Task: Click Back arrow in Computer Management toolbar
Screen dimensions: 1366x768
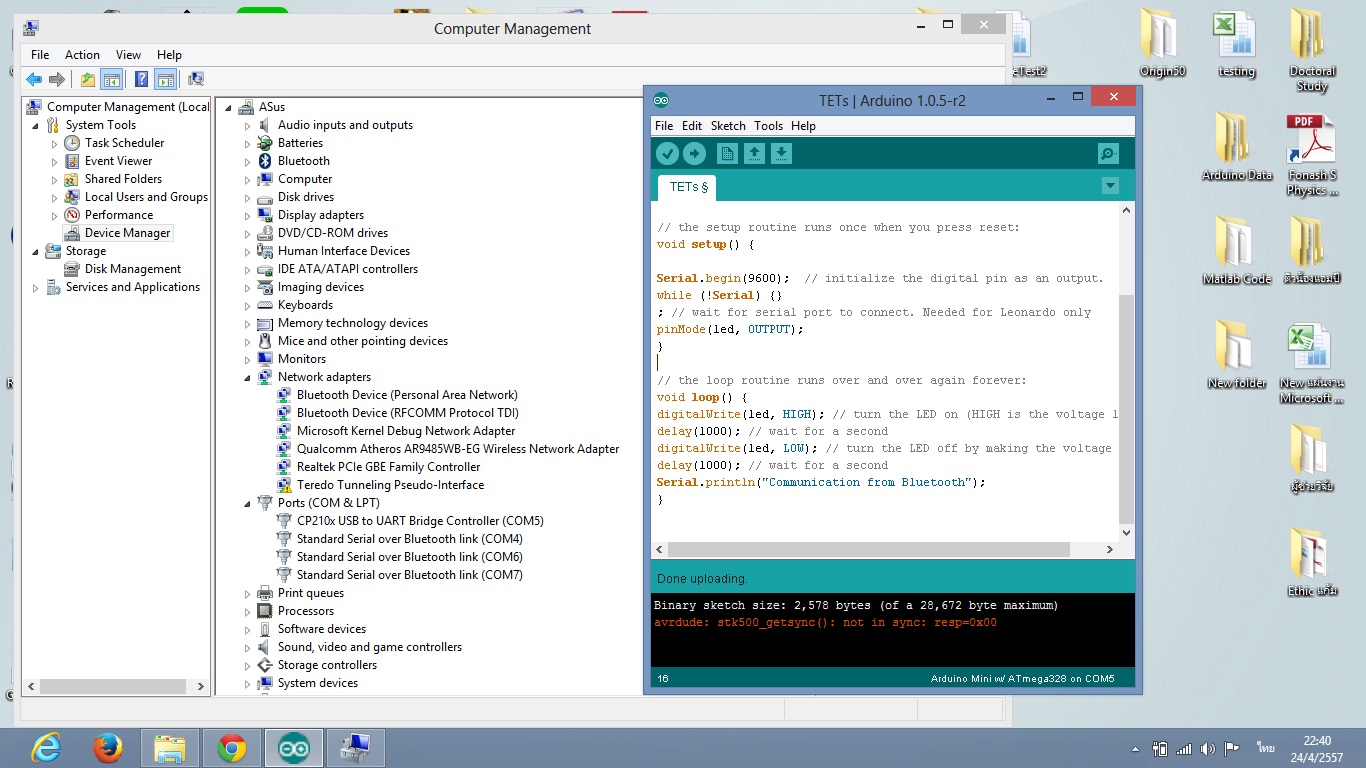Action: 34,79
